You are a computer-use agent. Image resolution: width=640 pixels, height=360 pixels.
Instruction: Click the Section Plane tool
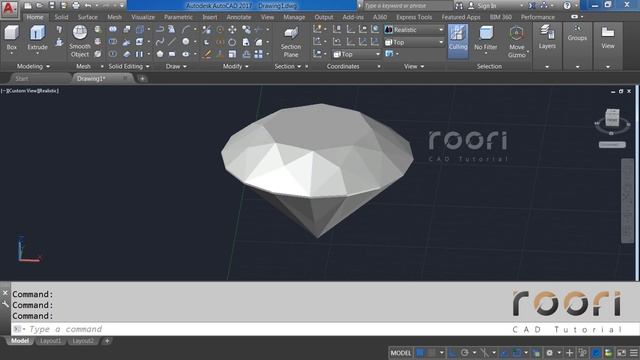pos(291,42)
